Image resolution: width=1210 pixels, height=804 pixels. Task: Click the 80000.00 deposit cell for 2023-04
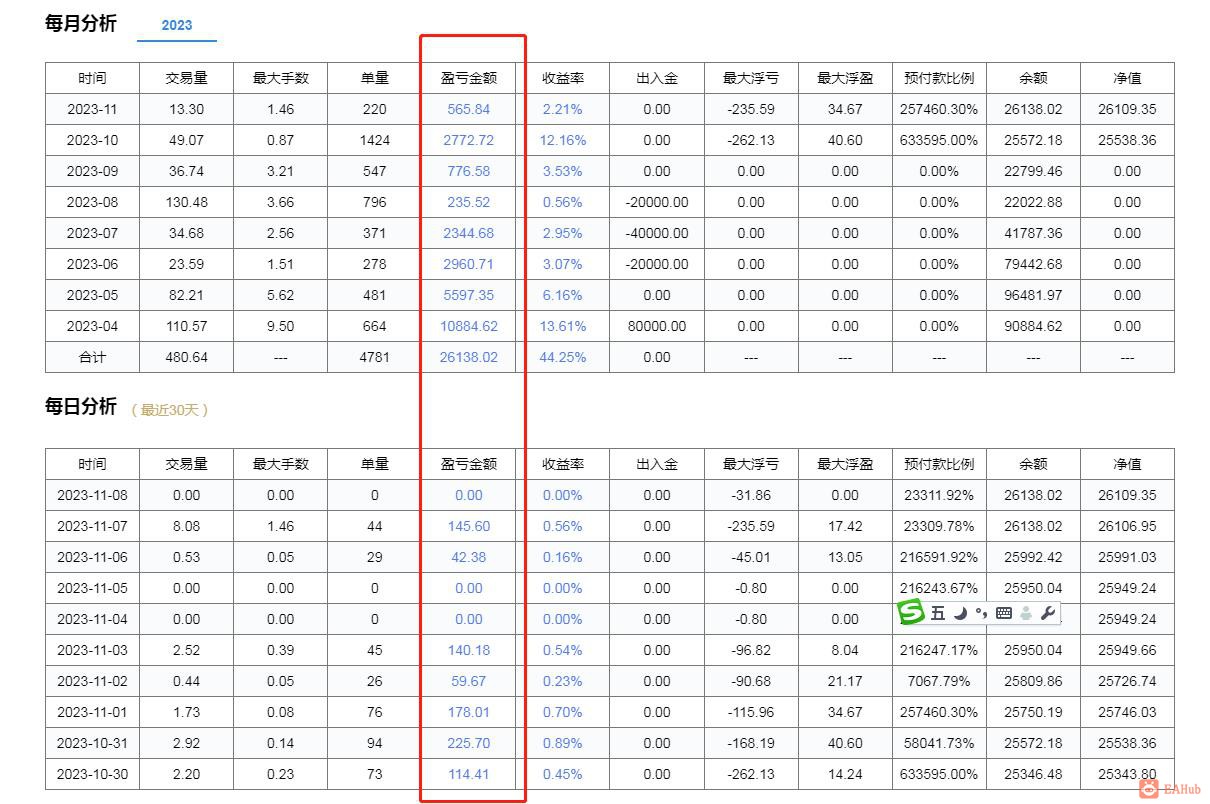pyautogui.click(x=657, y=326)
